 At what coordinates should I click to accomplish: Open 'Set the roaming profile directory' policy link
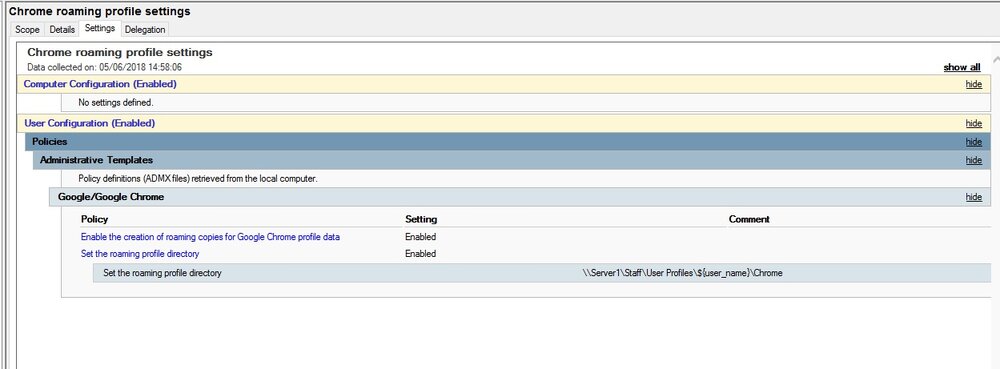140,254
